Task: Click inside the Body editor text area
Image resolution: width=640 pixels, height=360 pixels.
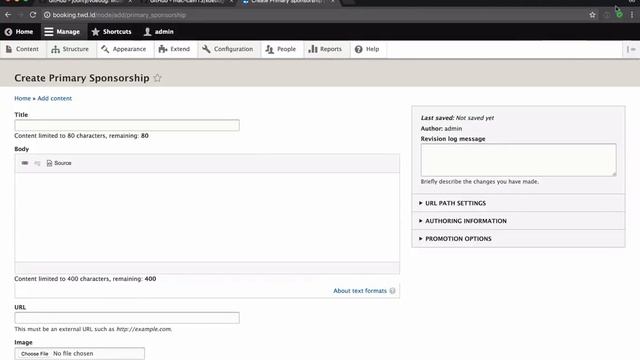Action: (207, 217)
